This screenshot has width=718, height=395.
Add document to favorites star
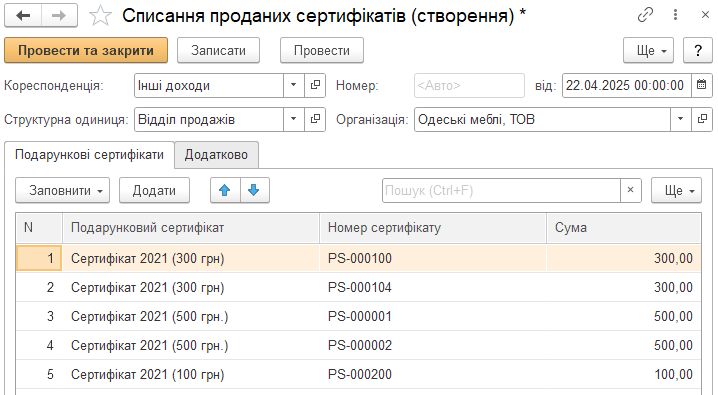(100, 16)
